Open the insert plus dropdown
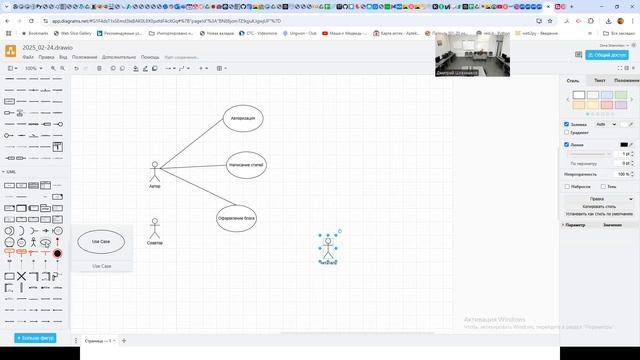This screenshot has height=360, width=640. [x=203, y=69]
